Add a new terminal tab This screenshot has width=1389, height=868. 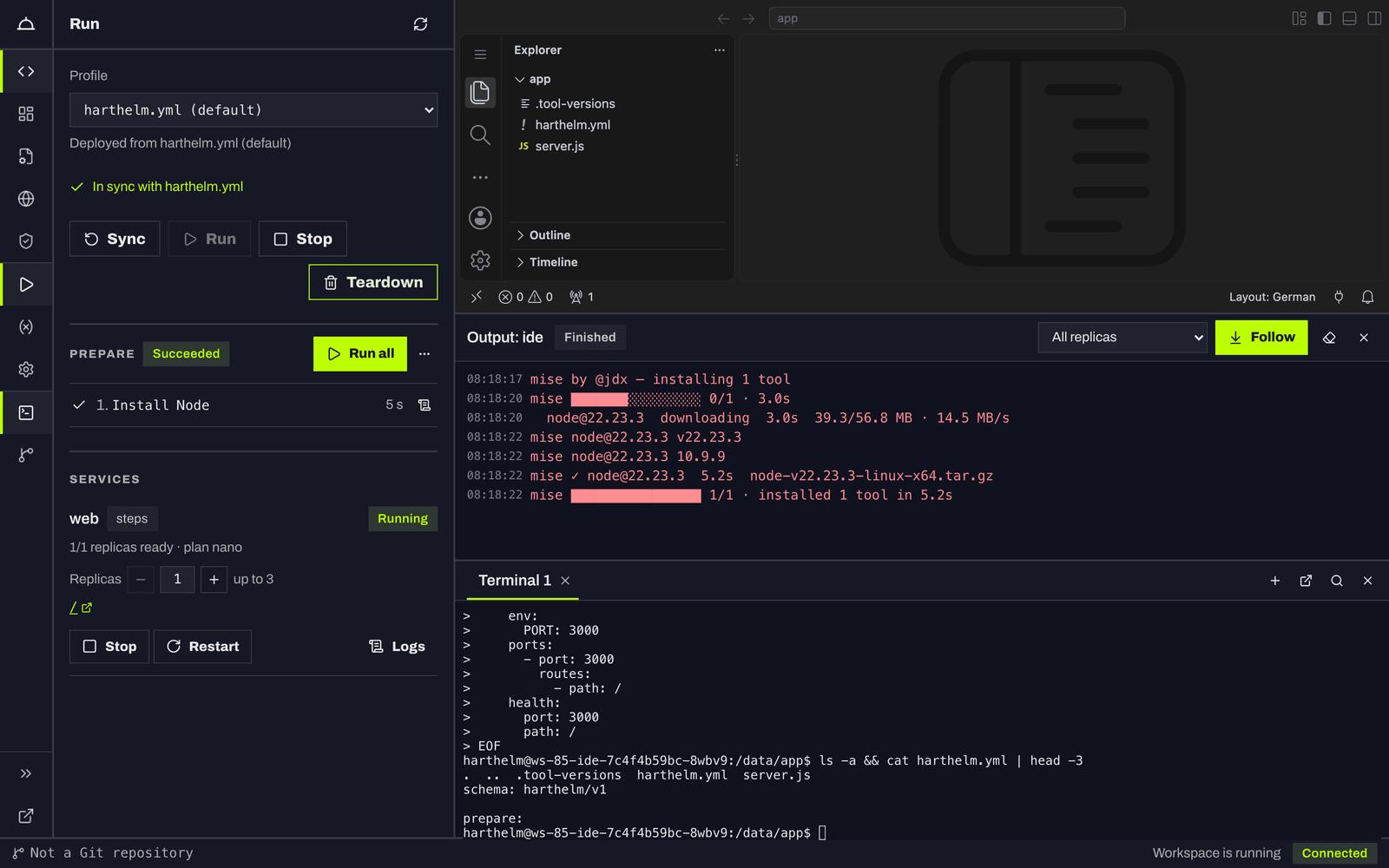(x=1275, y=581)
